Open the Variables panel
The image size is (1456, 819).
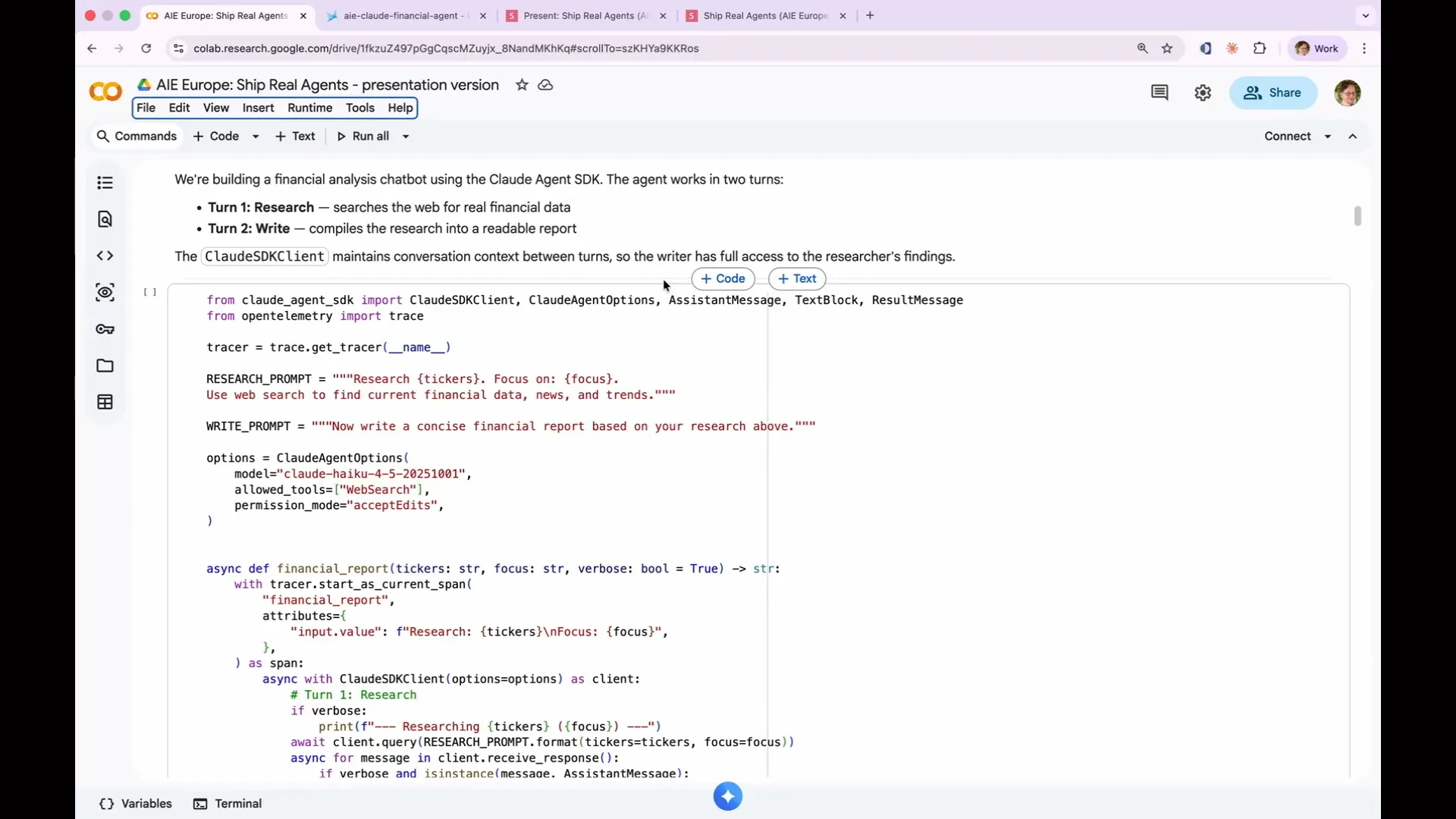[x=136, y=804]
